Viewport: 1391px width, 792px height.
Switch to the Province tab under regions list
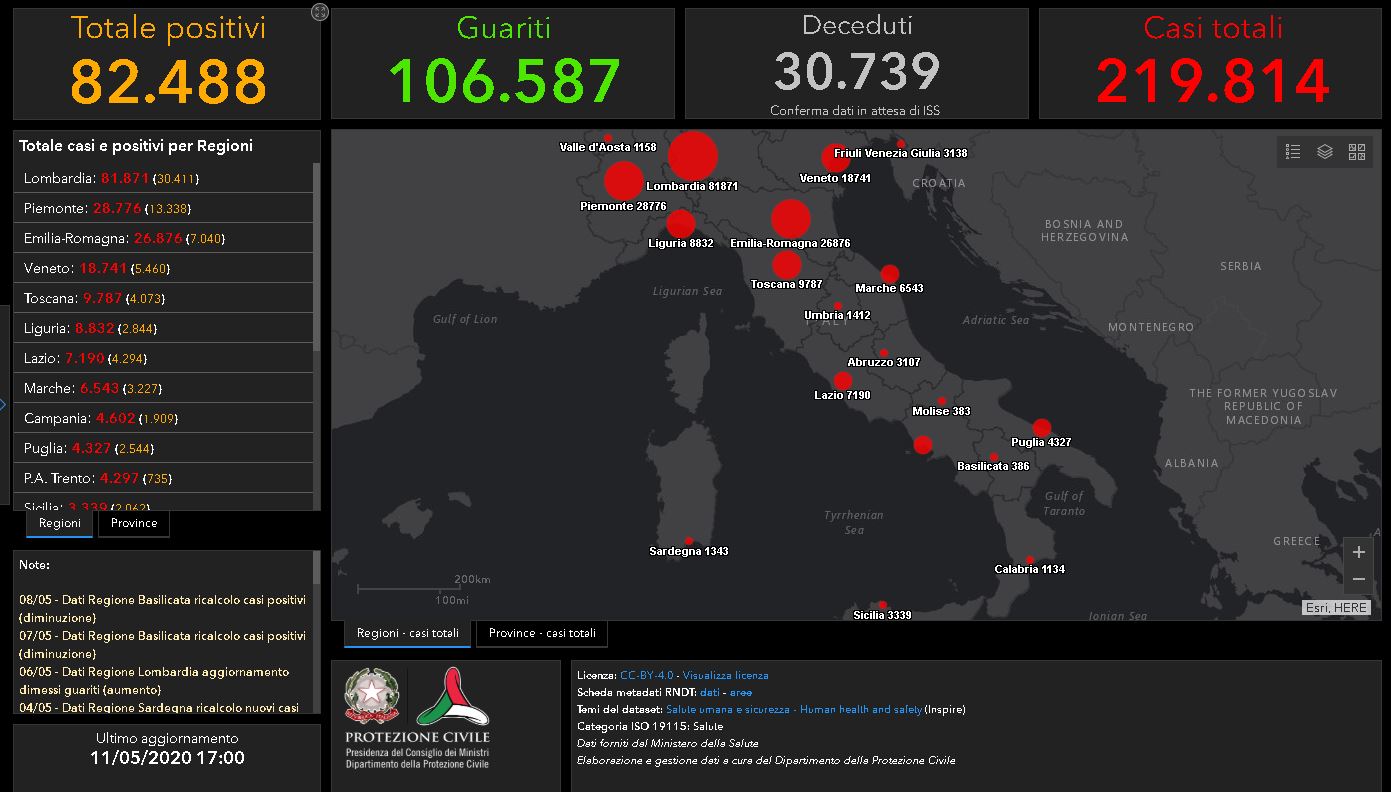(x=134, y=523)
